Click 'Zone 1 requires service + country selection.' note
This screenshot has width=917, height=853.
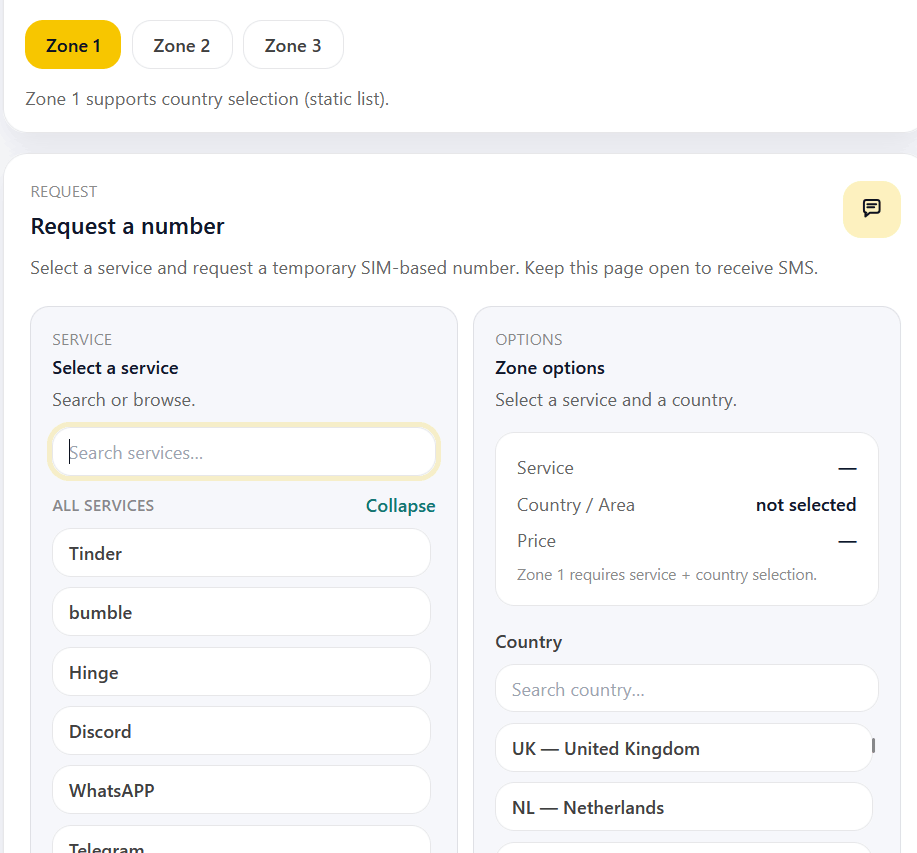(x=667, y=575)
